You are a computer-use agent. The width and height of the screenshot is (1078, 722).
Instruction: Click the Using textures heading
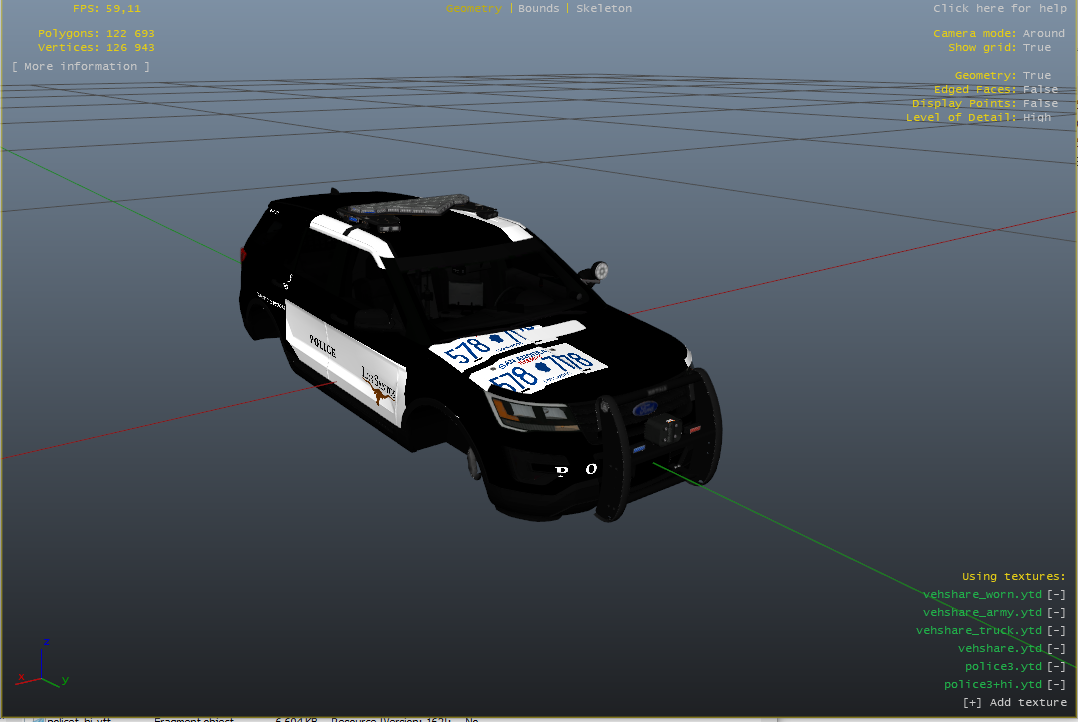coord(1013,576)
